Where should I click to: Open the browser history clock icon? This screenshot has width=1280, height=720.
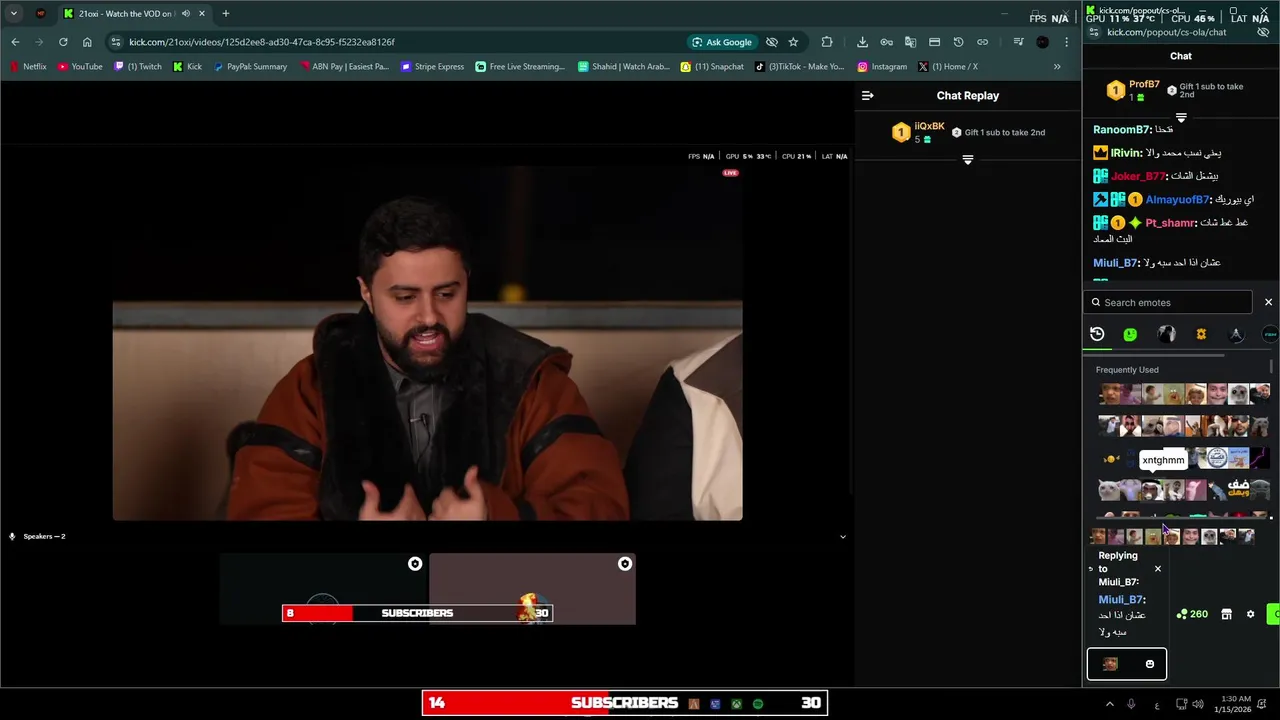(x=958, y=42)
